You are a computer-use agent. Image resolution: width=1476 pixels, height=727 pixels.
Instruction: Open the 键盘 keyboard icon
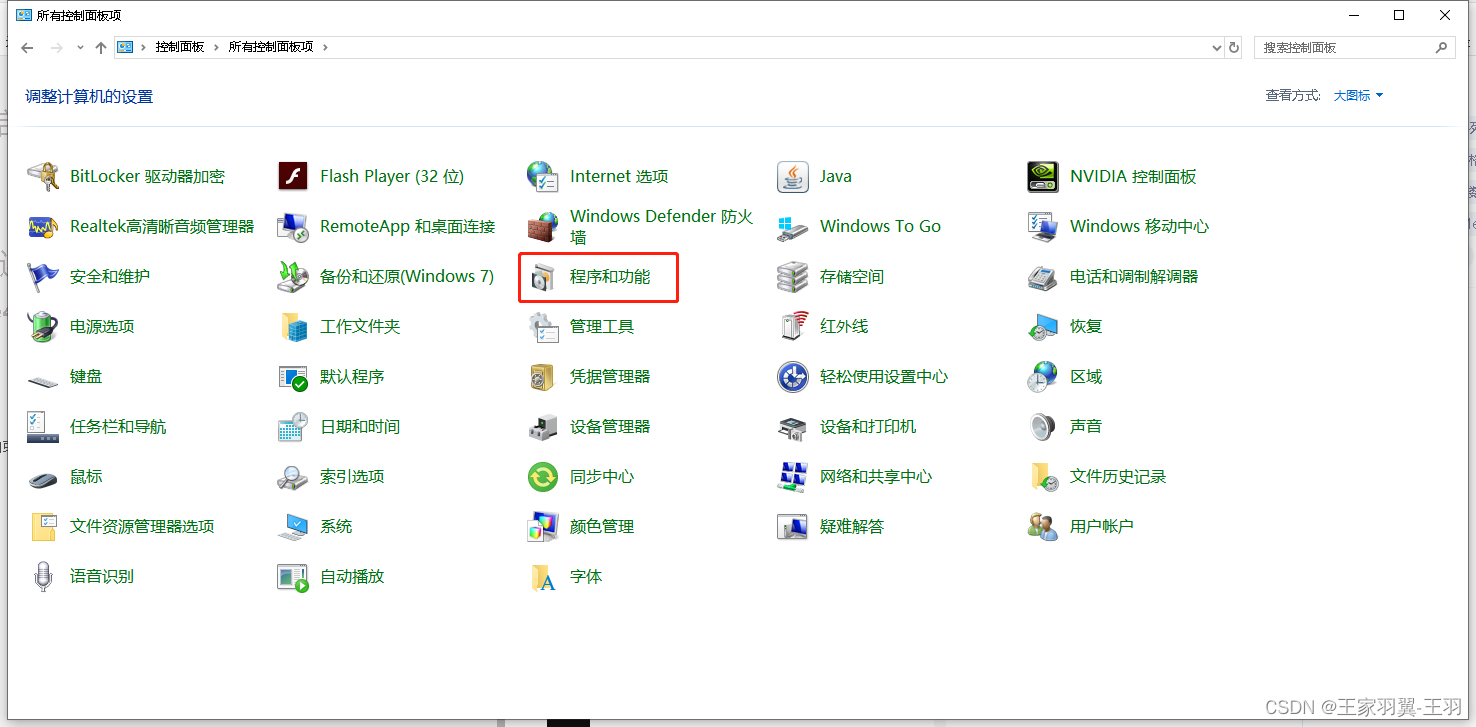click(x=43, y=380)
